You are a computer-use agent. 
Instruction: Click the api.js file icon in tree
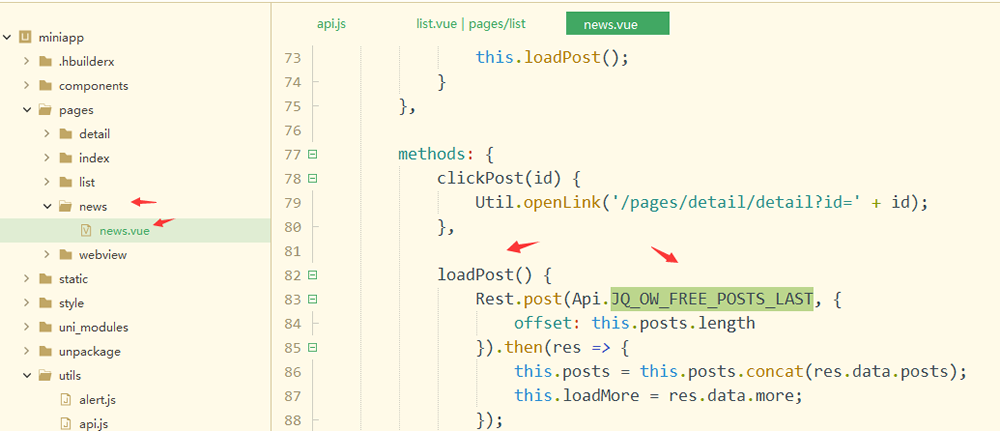coord(65,424)
